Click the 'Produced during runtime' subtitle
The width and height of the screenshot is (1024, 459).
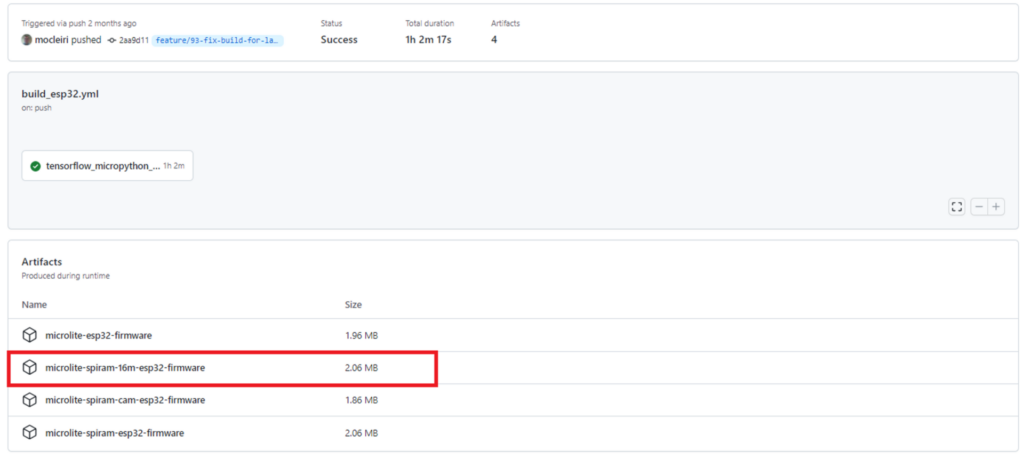[65, 276]
